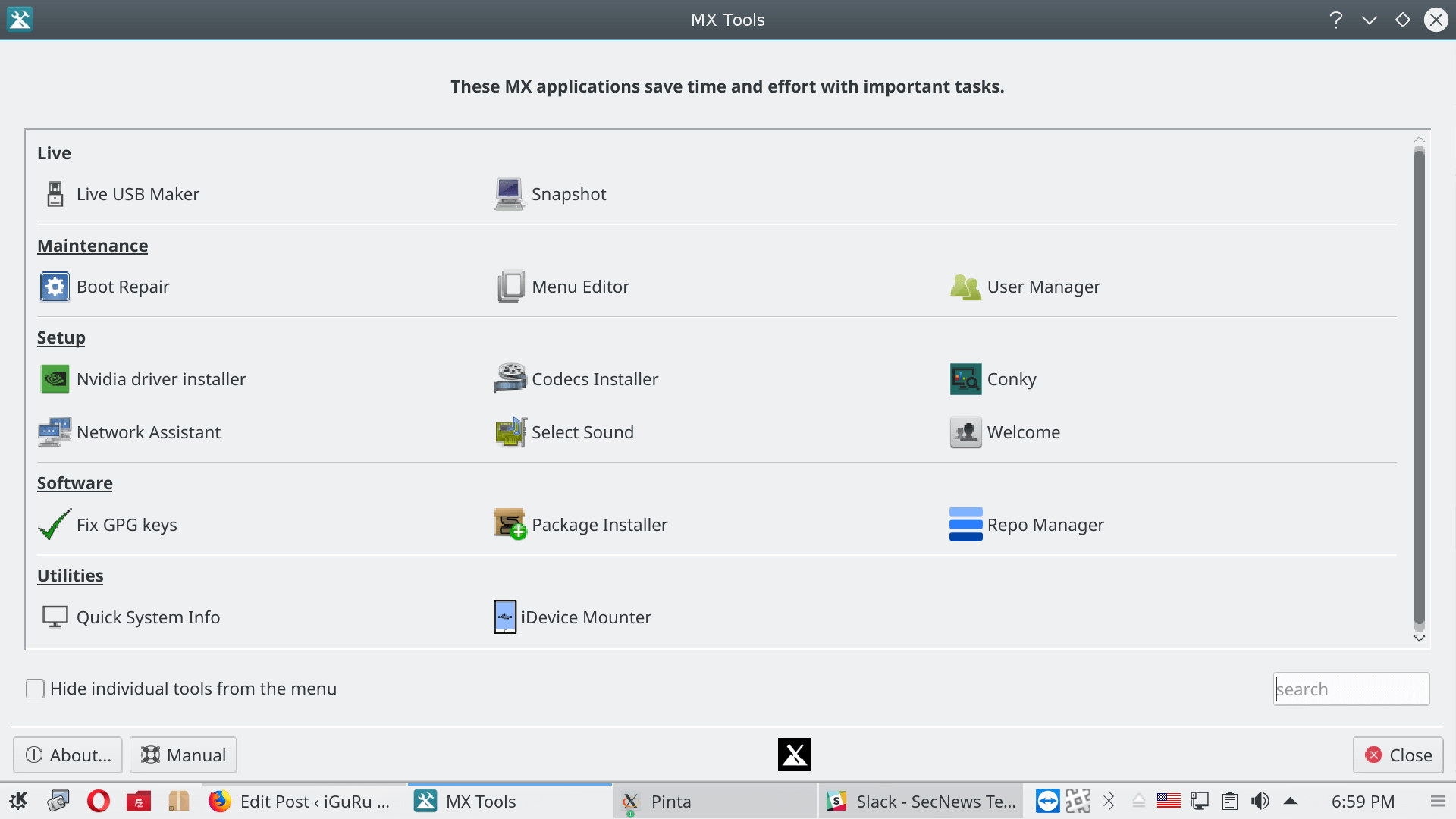Switch to Slack SecNews taskbar window
The height and width of the screenshot is (819, 1456).
pos(920,801)
